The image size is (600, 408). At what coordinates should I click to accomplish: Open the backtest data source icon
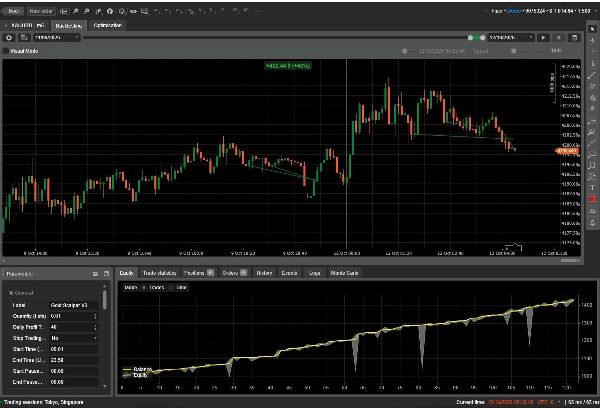point(24,38)
